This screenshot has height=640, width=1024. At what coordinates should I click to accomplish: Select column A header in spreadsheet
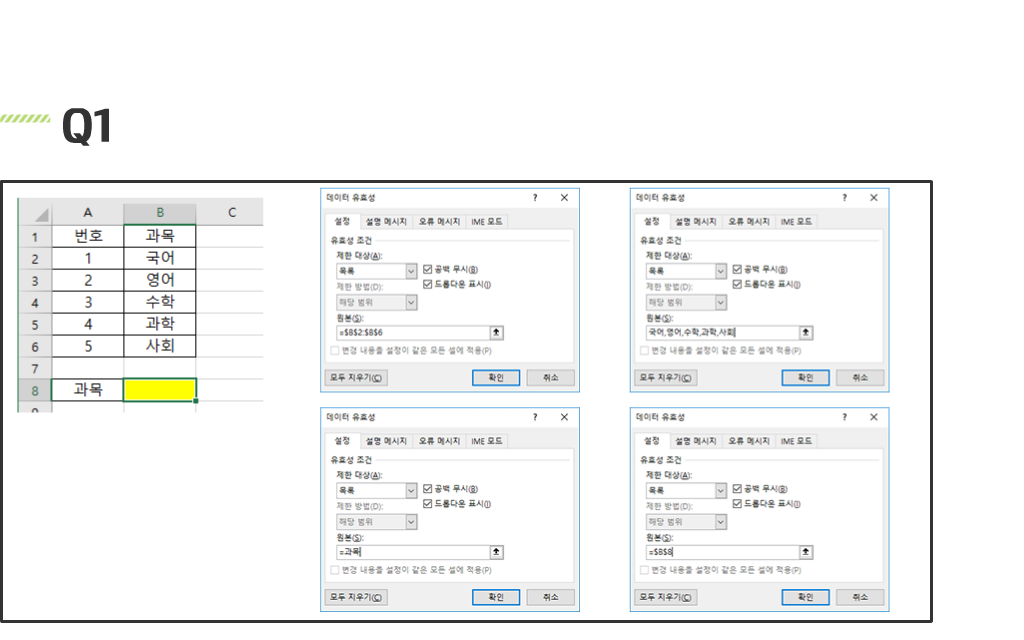pyautogui.click(x=88, y=213)
